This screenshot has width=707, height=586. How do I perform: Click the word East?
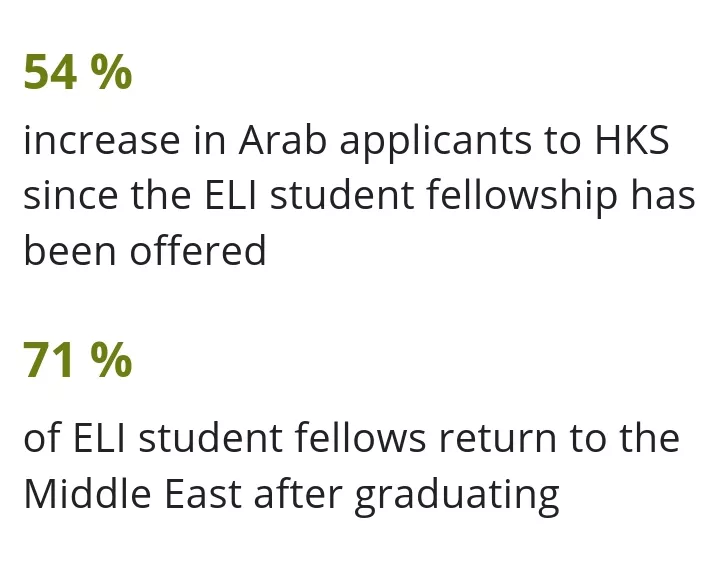(202, 494)
